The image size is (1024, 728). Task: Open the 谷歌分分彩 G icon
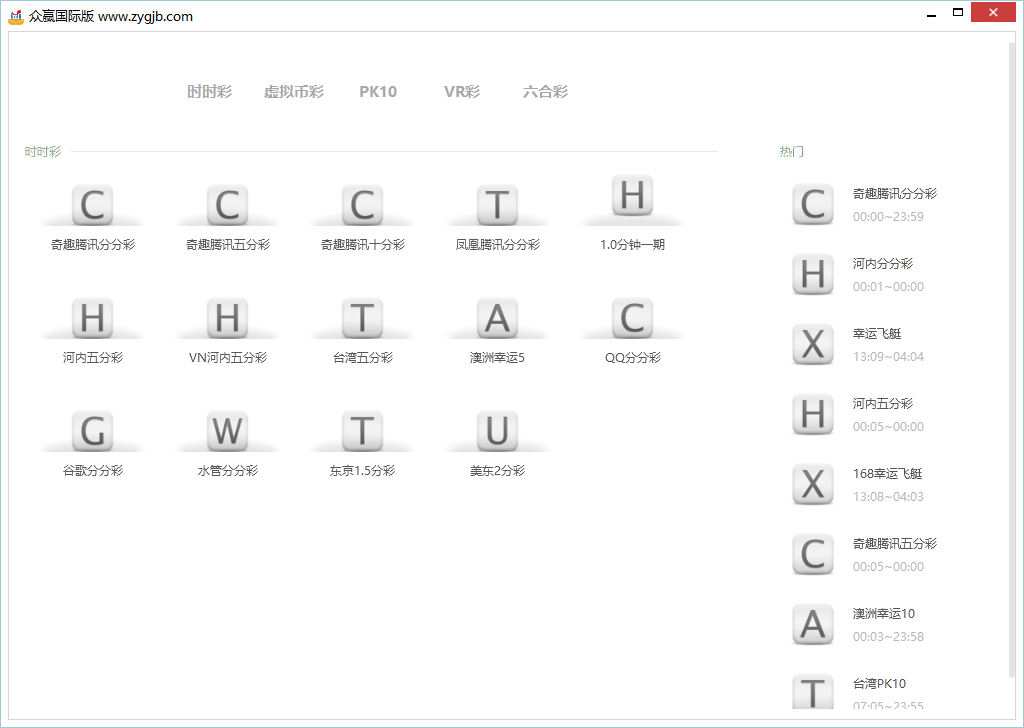92,431
